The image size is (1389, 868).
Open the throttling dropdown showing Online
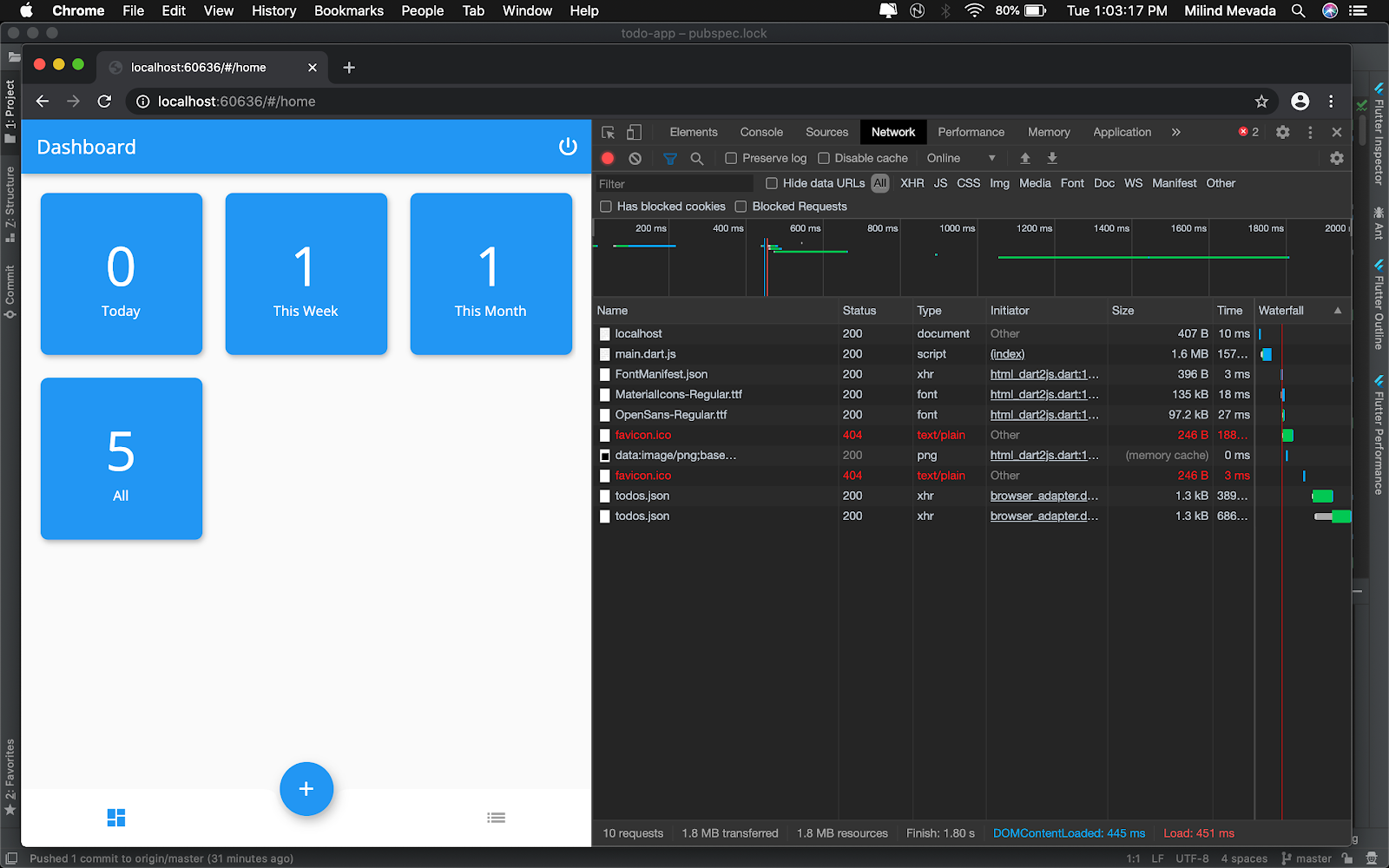(x=958, y=158)
